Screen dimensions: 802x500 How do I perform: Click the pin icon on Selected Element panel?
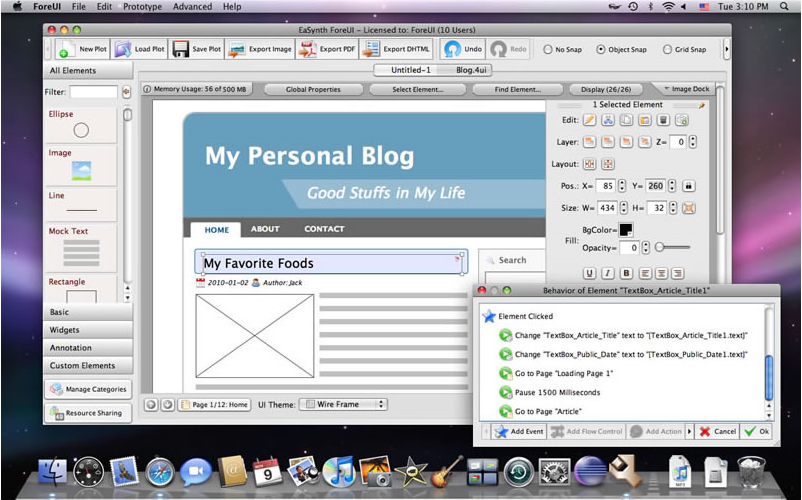click(702, 105)
